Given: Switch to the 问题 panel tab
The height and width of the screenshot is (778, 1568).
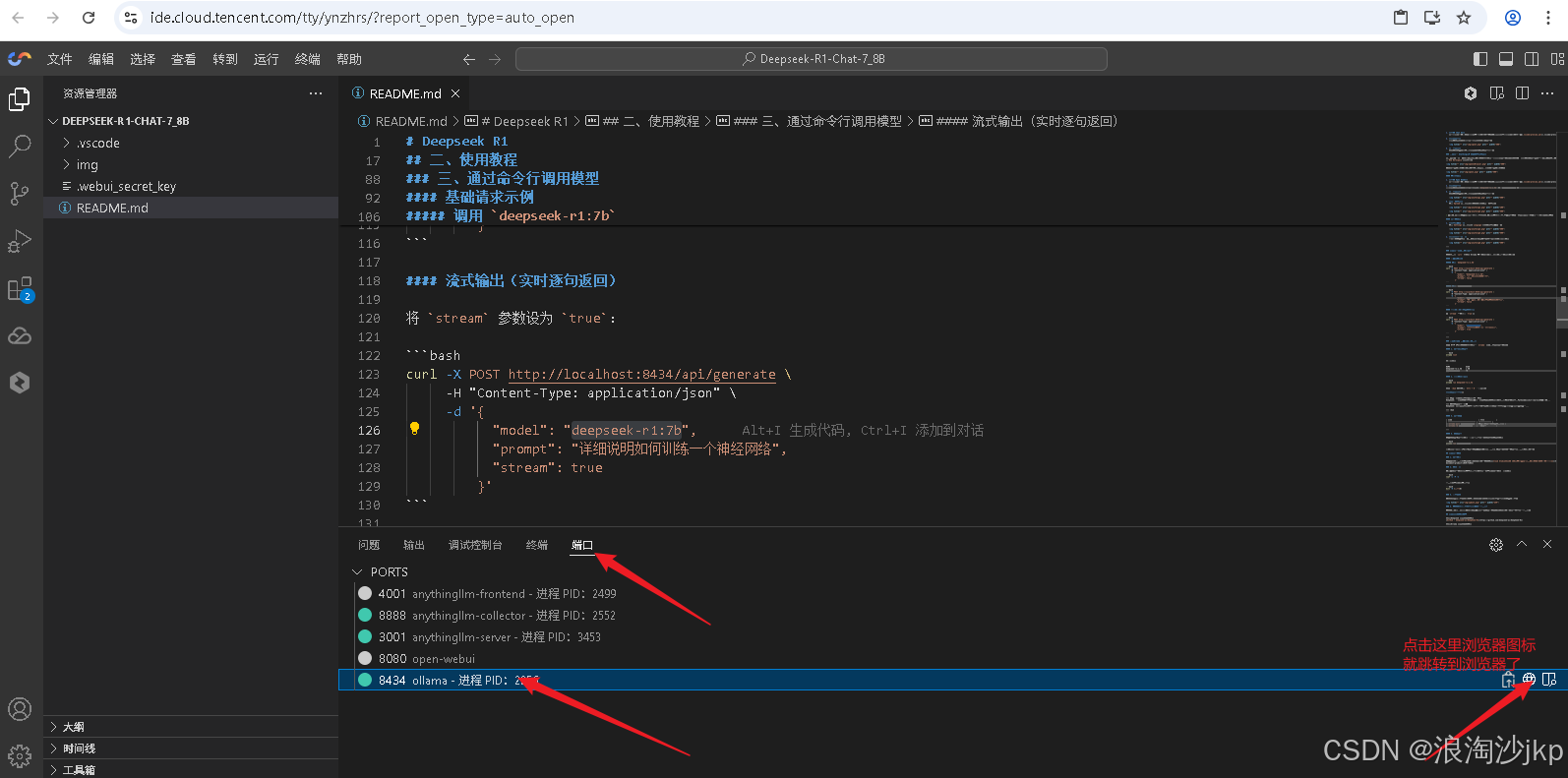Looking at the screenshot, I should pos(369,545).
